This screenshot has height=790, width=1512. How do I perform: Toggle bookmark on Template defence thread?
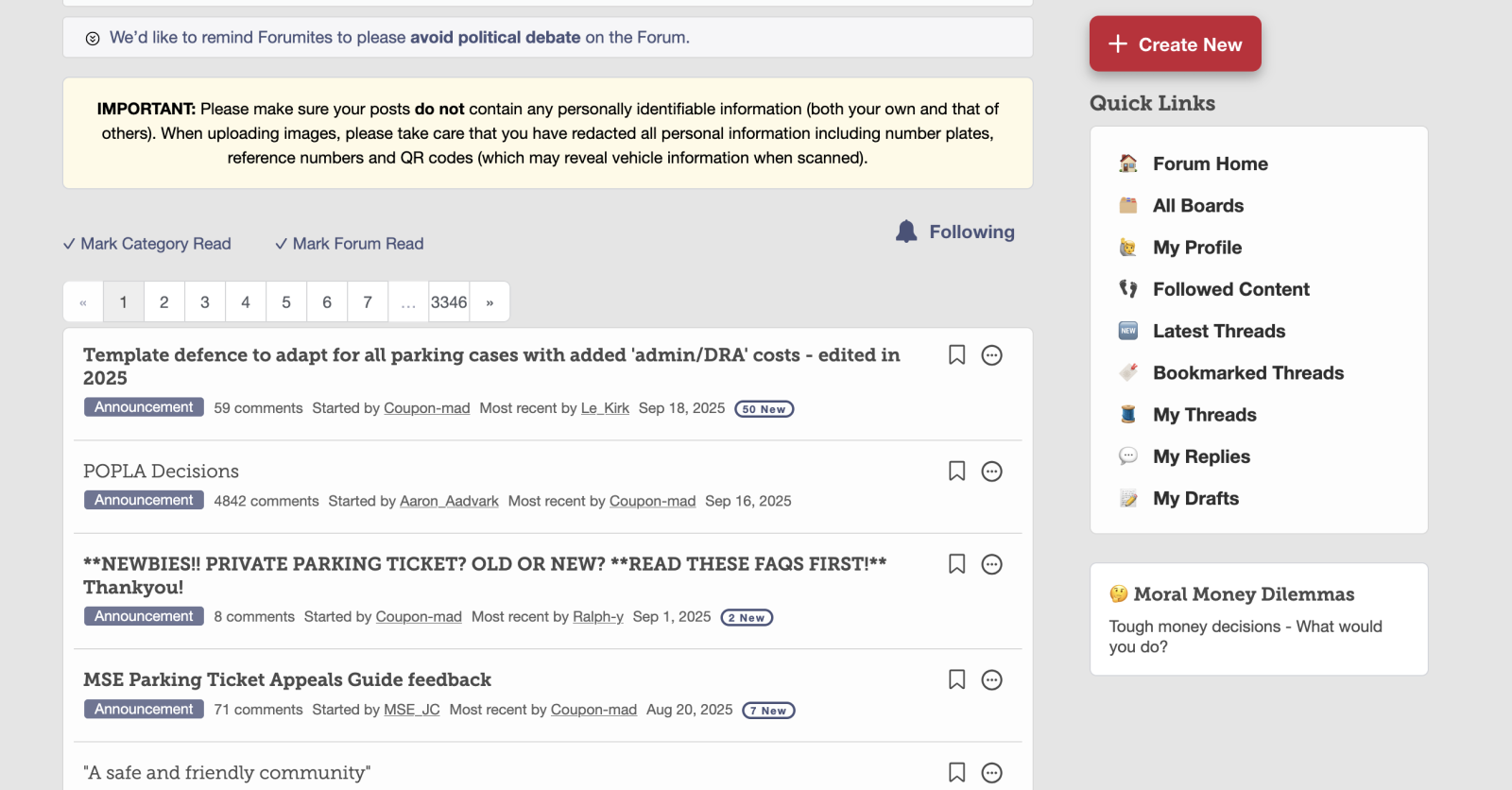(x=956, y=355)
